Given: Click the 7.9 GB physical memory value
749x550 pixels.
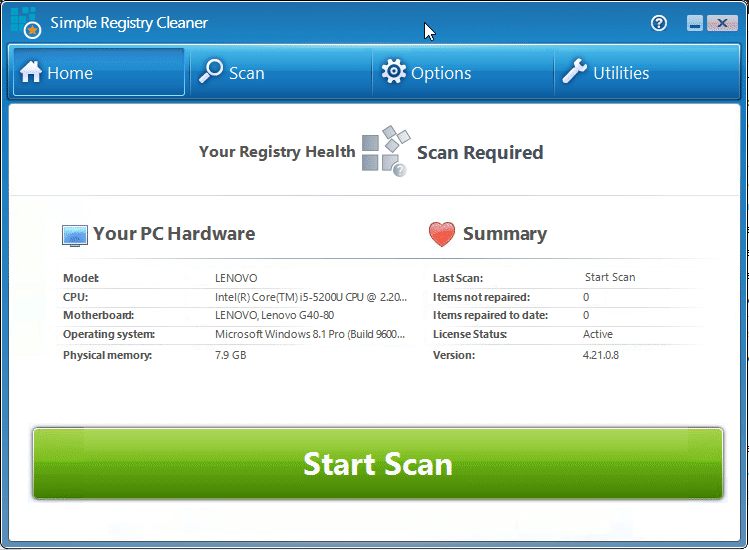Looking at the screenshot, I should 230,355.
